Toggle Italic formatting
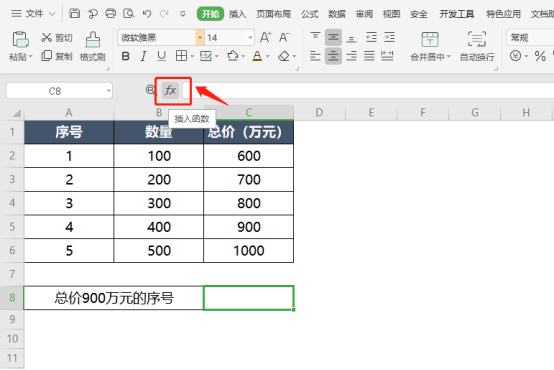The image size is (554, 370). point(143,56)
